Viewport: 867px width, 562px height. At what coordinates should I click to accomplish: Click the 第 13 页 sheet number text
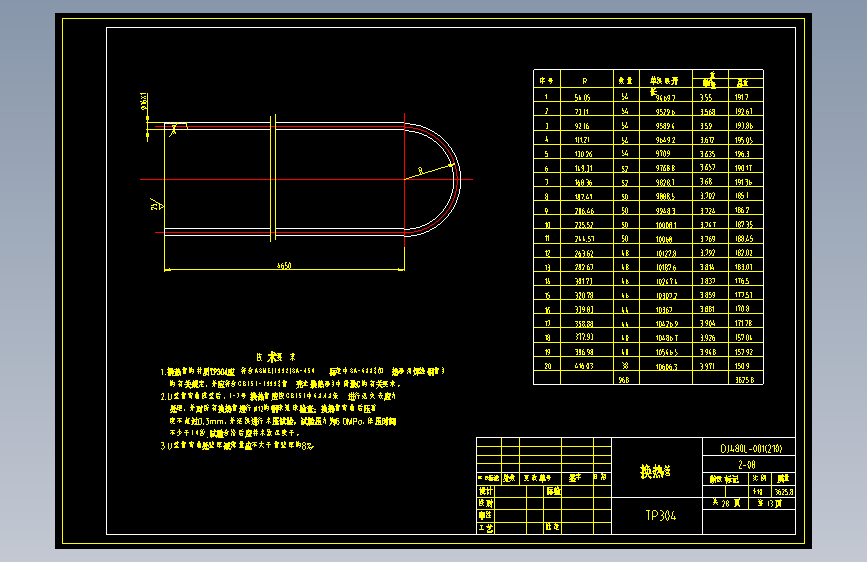coord(769,503)
